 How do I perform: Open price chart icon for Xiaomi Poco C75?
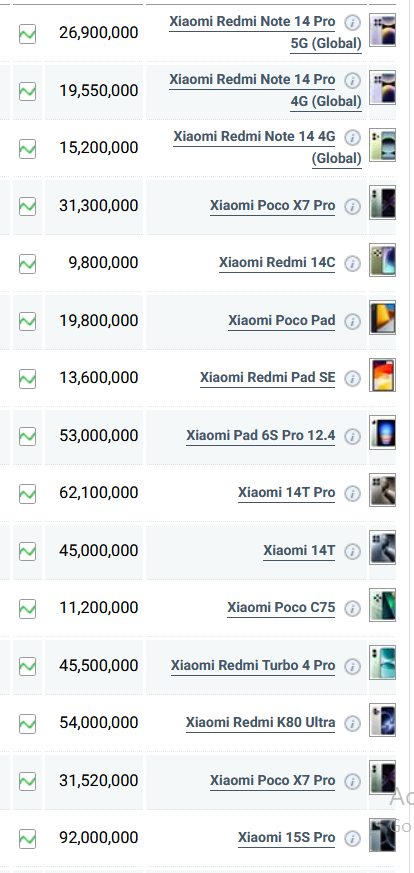(x=27, y=609)
